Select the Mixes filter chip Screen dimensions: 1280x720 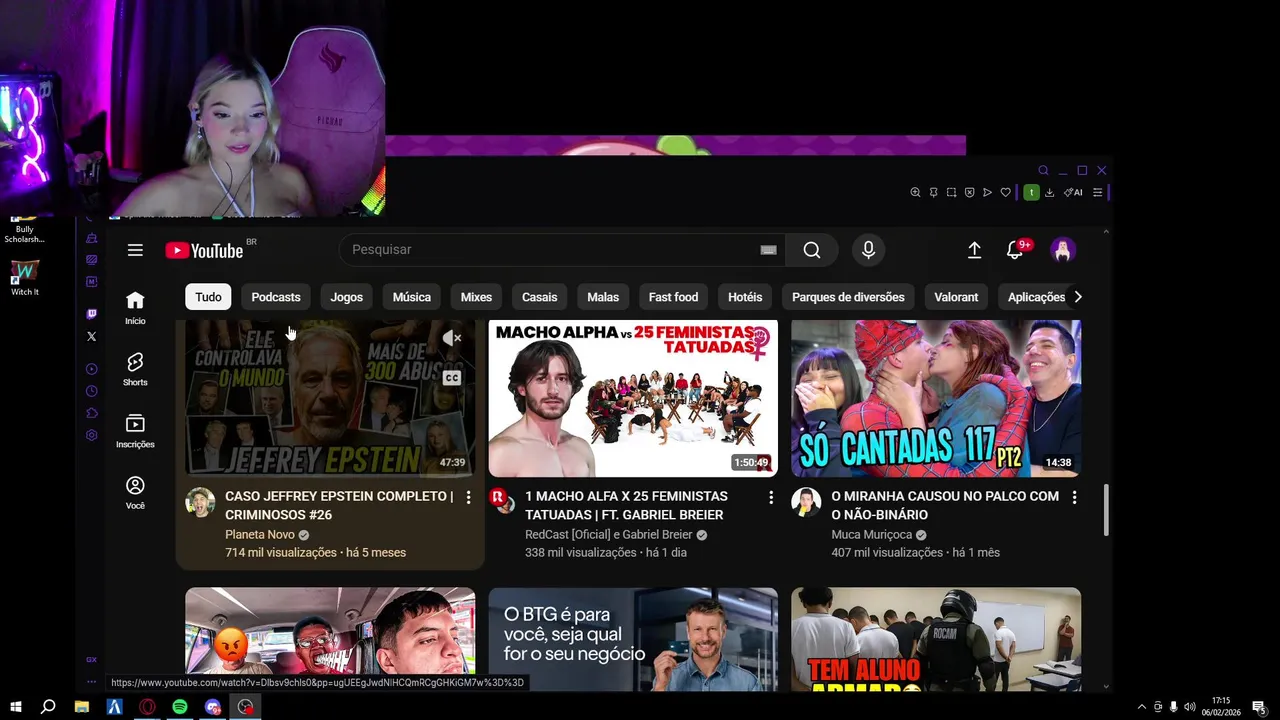pyautogui.click(x=476, y=297)
